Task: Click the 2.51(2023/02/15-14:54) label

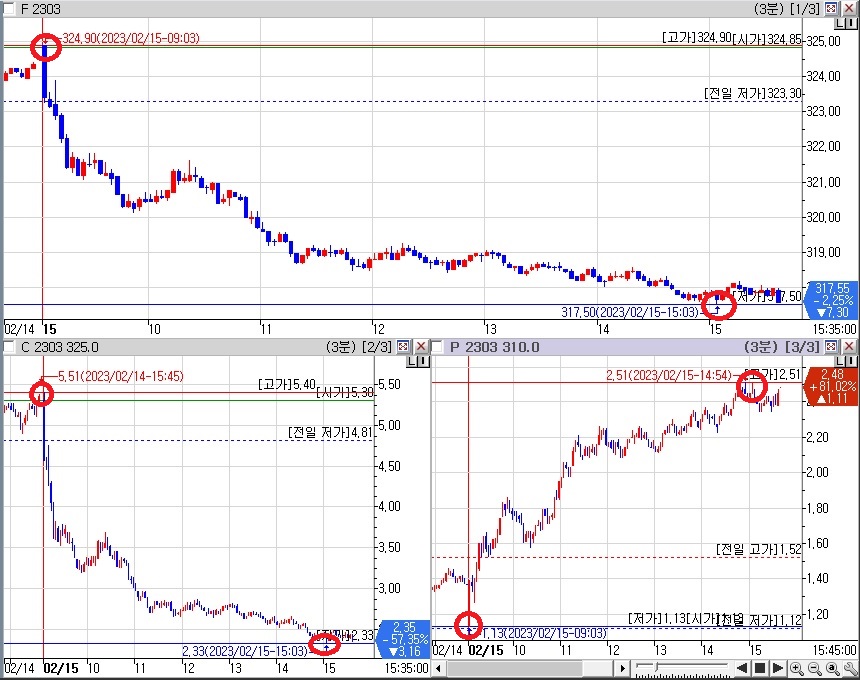Action: coord(669,375)
